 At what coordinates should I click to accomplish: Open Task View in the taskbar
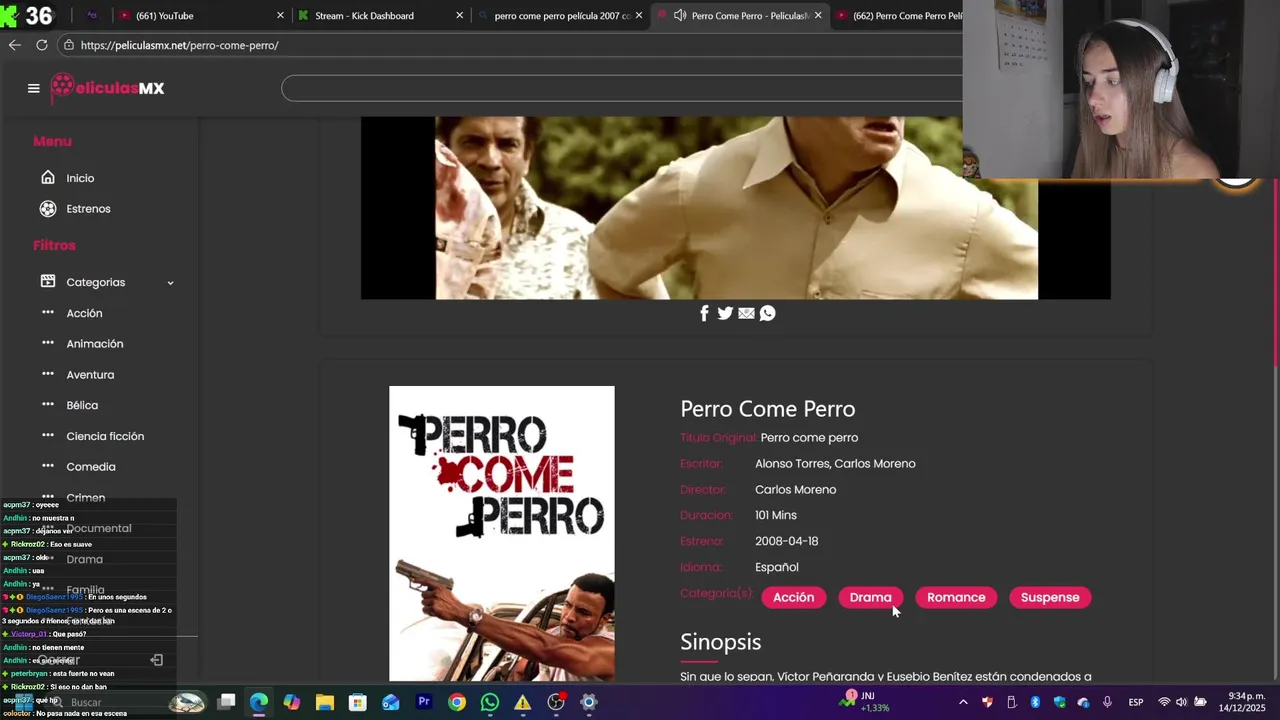tap(226, 702)
